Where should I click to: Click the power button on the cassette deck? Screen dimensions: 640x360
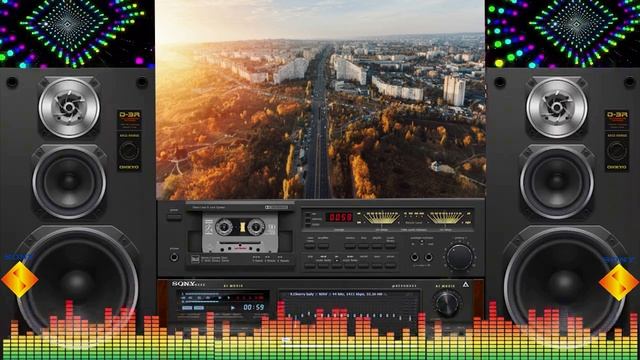174,217
